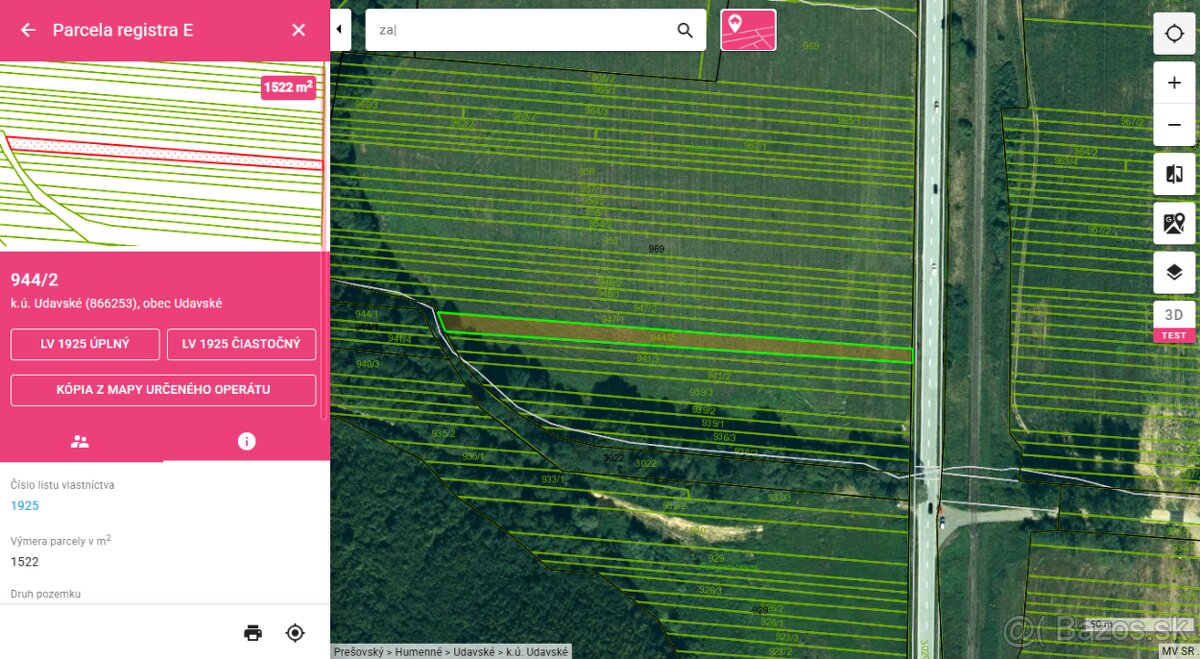Viewport: 1200px width, 659px height.
Task: Click the back arrow in panel header
Action: click(28, 30)
